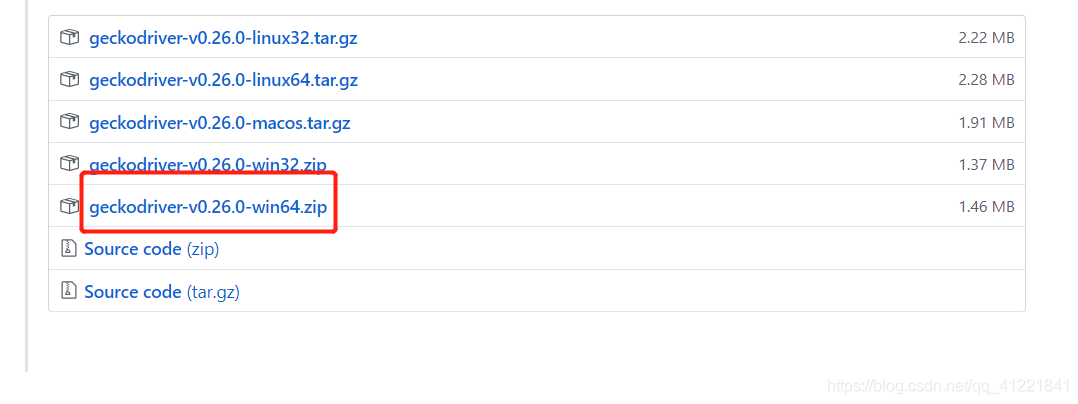Click the zip file icon beside Source code (zip)
Screen dimensions: 1078x404
pos(68,249)
